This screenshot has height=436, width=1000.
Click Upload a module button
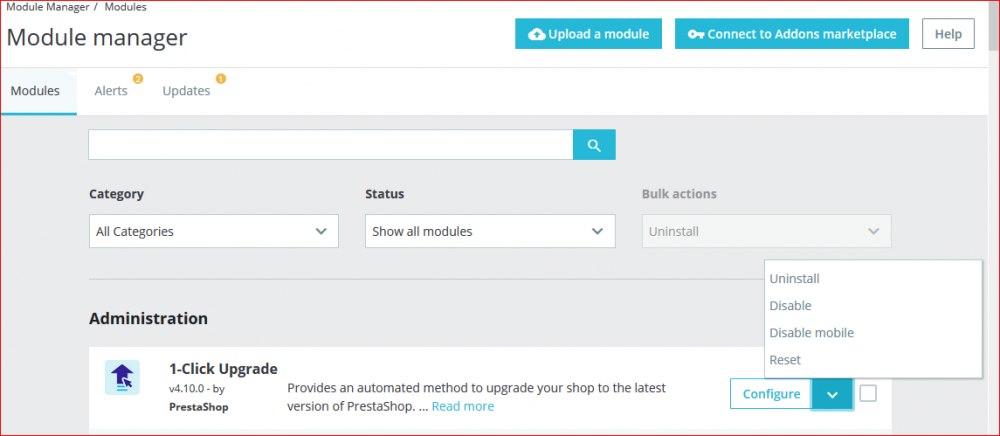point(589,34)
